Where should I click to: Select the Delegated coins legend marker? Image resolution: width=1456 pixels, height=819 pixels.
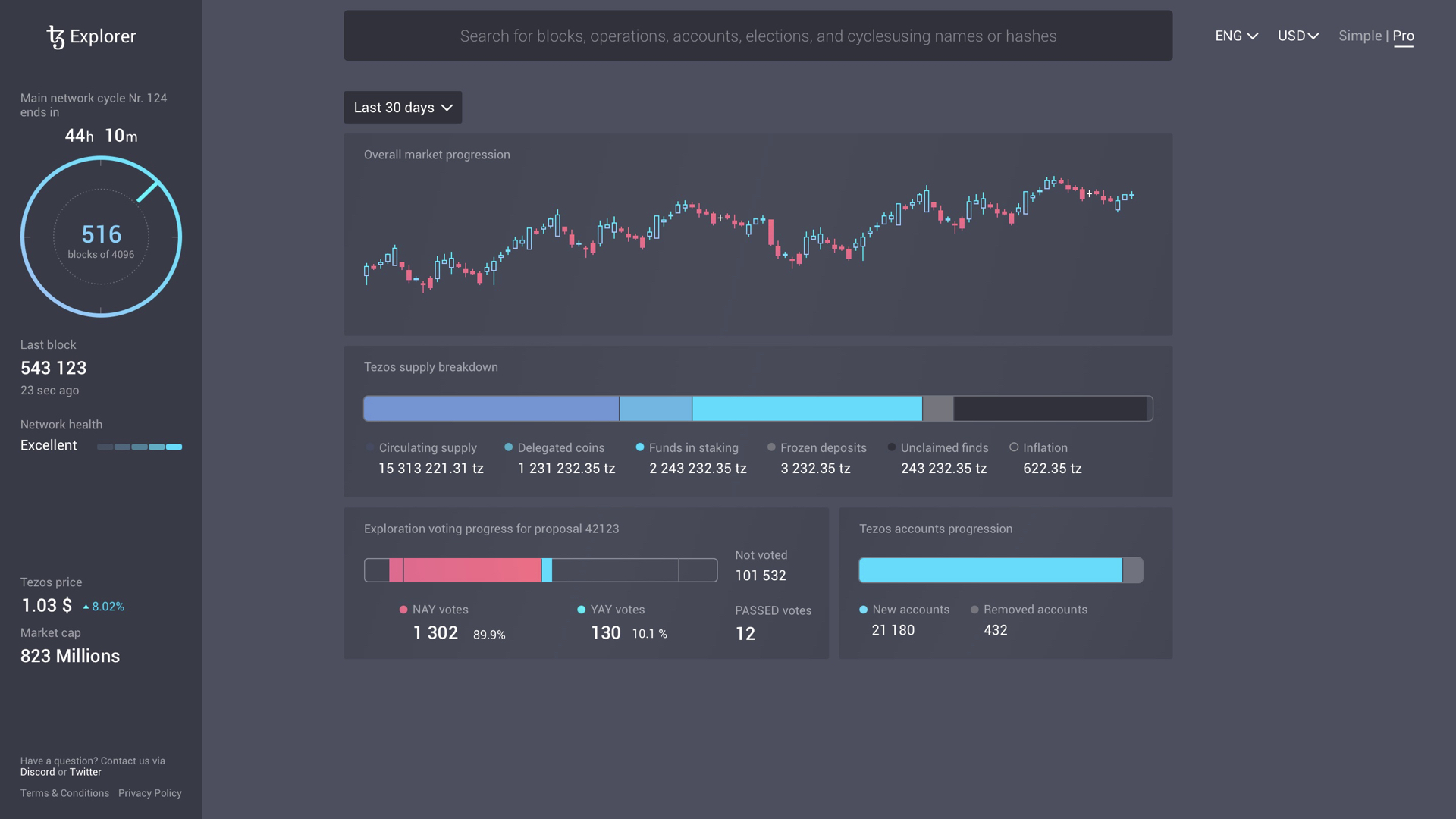click(510, 448)
